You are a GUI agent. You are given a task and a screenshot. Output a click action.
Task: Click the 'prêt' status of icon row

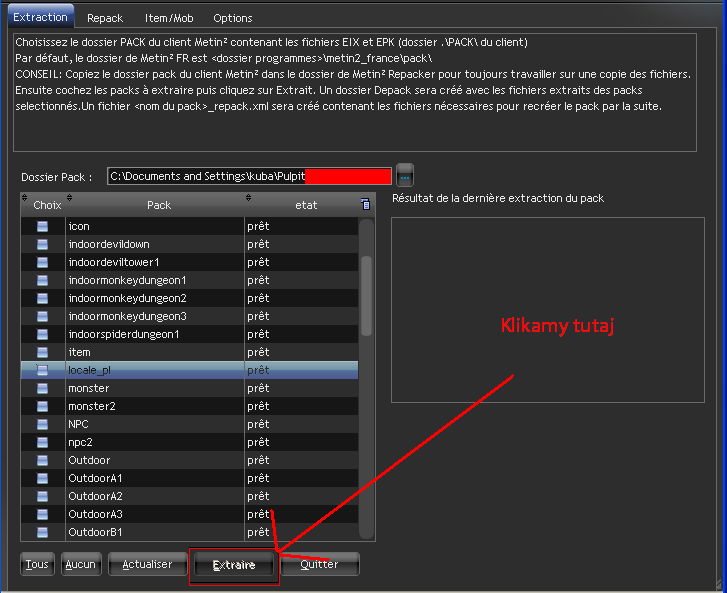click(x=258, y=226)
